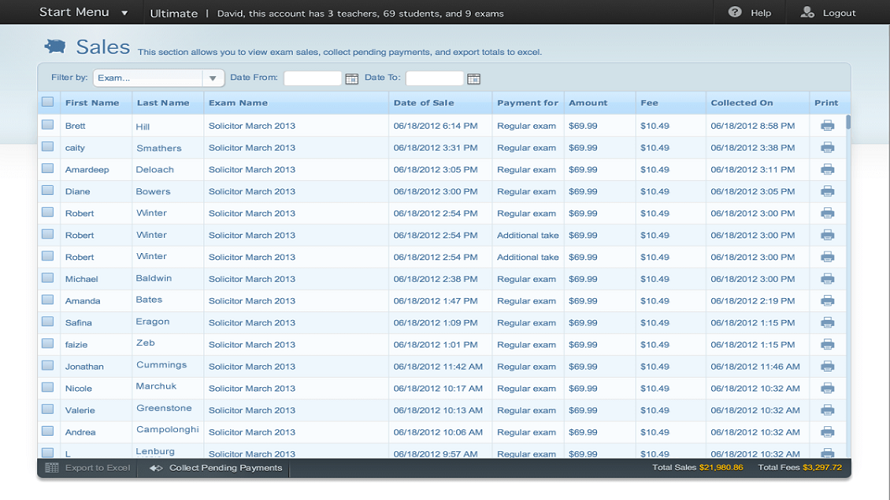
Task: Sort by Exam Name column header
Action: pyautogui.click(x=238, y=103)
